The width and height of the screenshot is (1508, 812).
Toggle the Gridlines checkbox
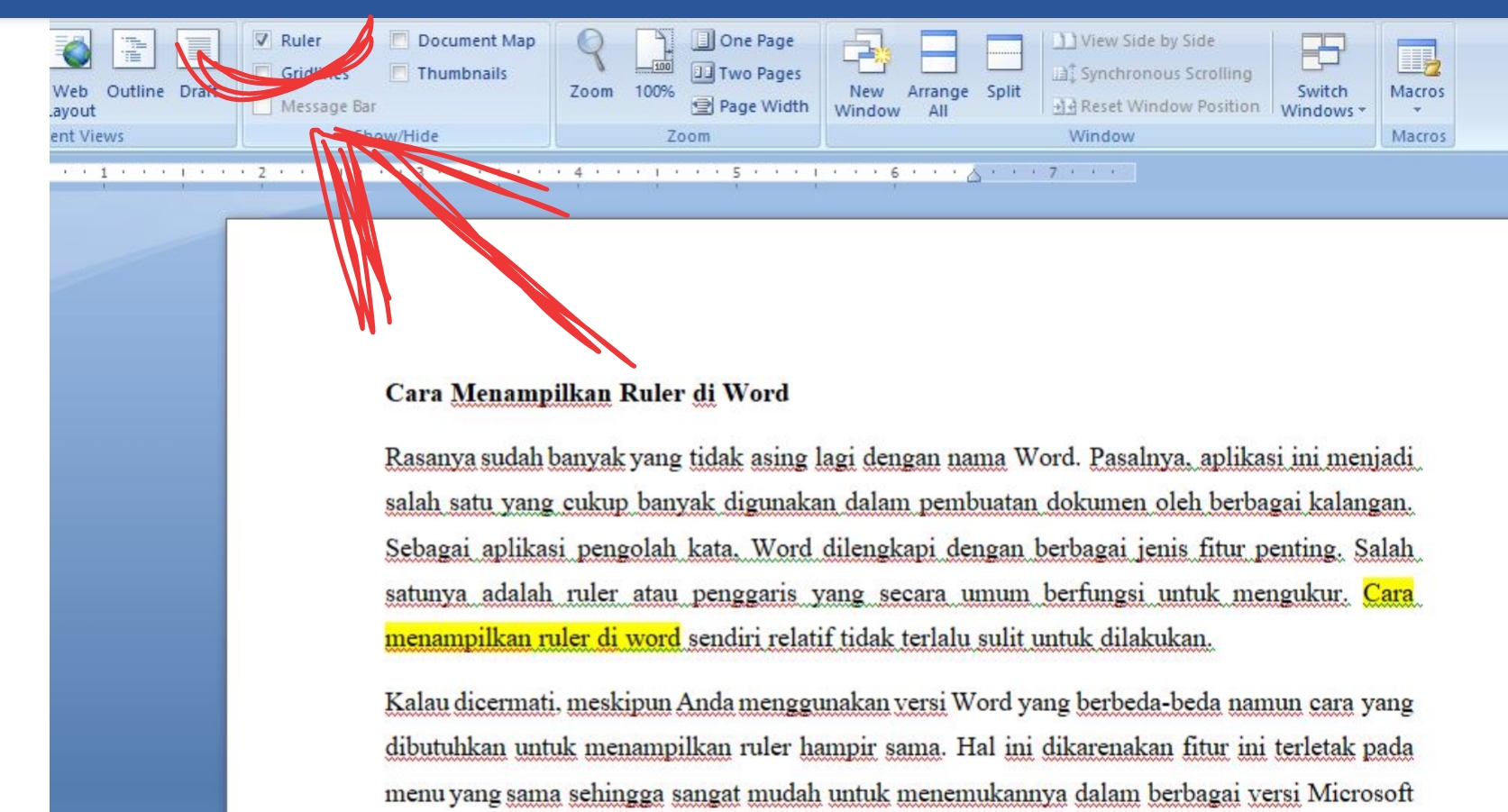(x=262, y=73)
